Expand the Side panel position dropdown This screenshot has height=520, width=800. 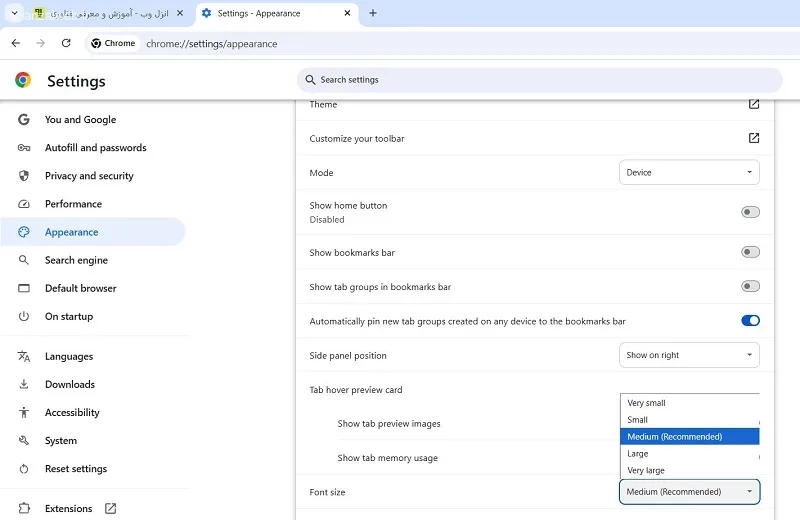tap(689, 355)
